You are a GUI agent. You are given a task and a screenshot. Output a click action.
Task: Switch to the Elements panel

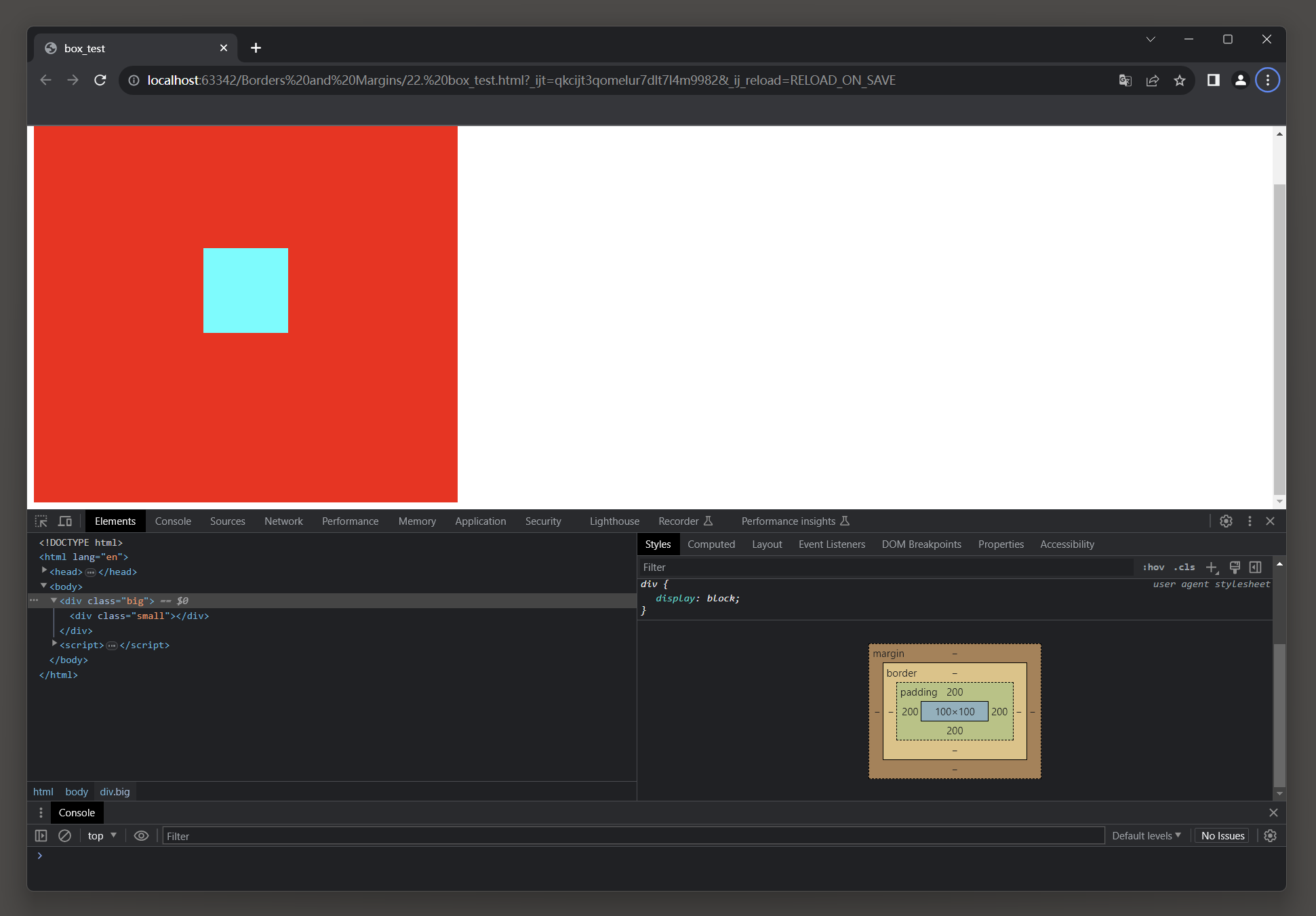click(x=115, y=521)
